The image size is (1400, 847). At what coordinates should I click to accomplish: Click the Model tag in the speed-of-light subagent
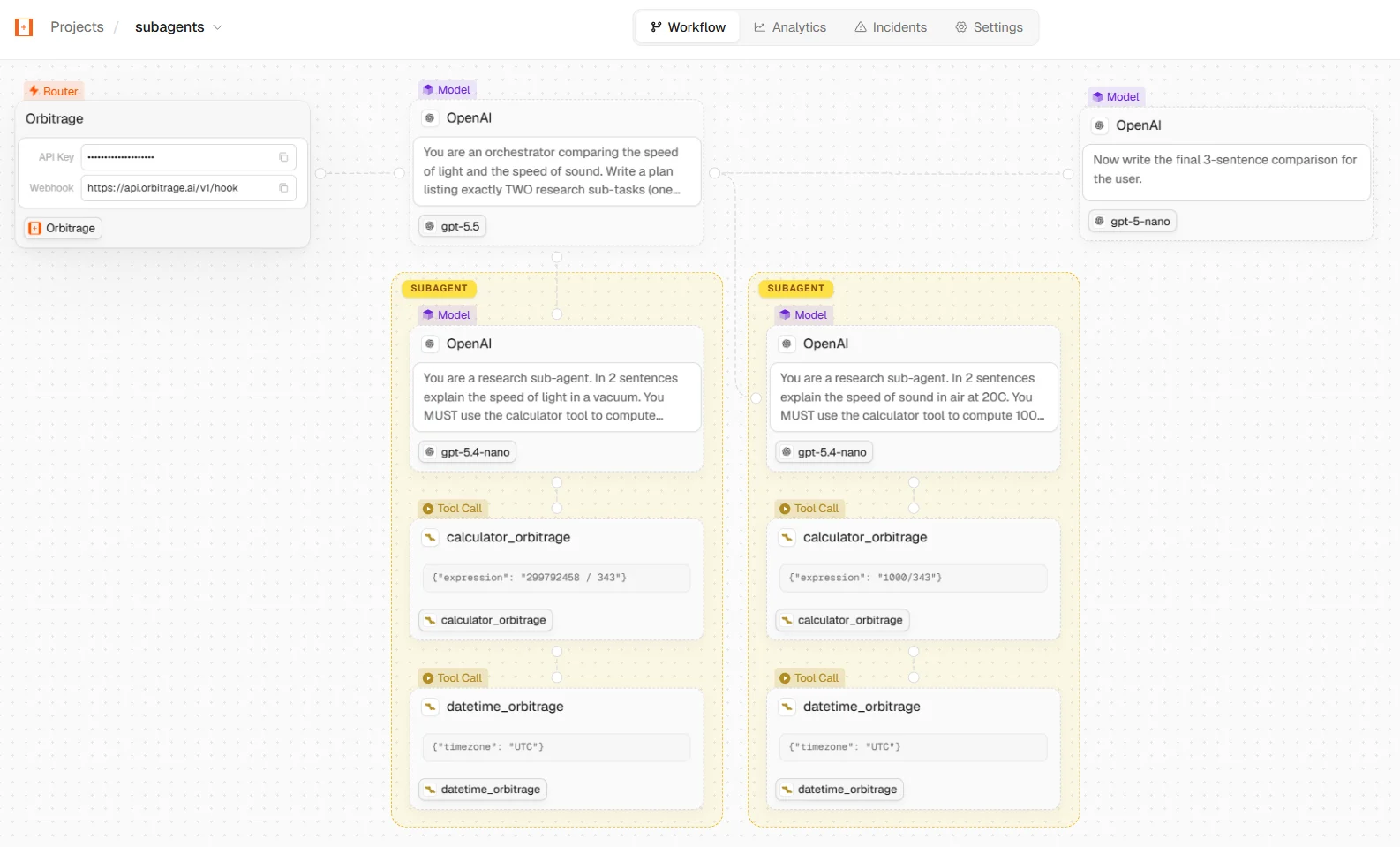[x=447, y=314]
